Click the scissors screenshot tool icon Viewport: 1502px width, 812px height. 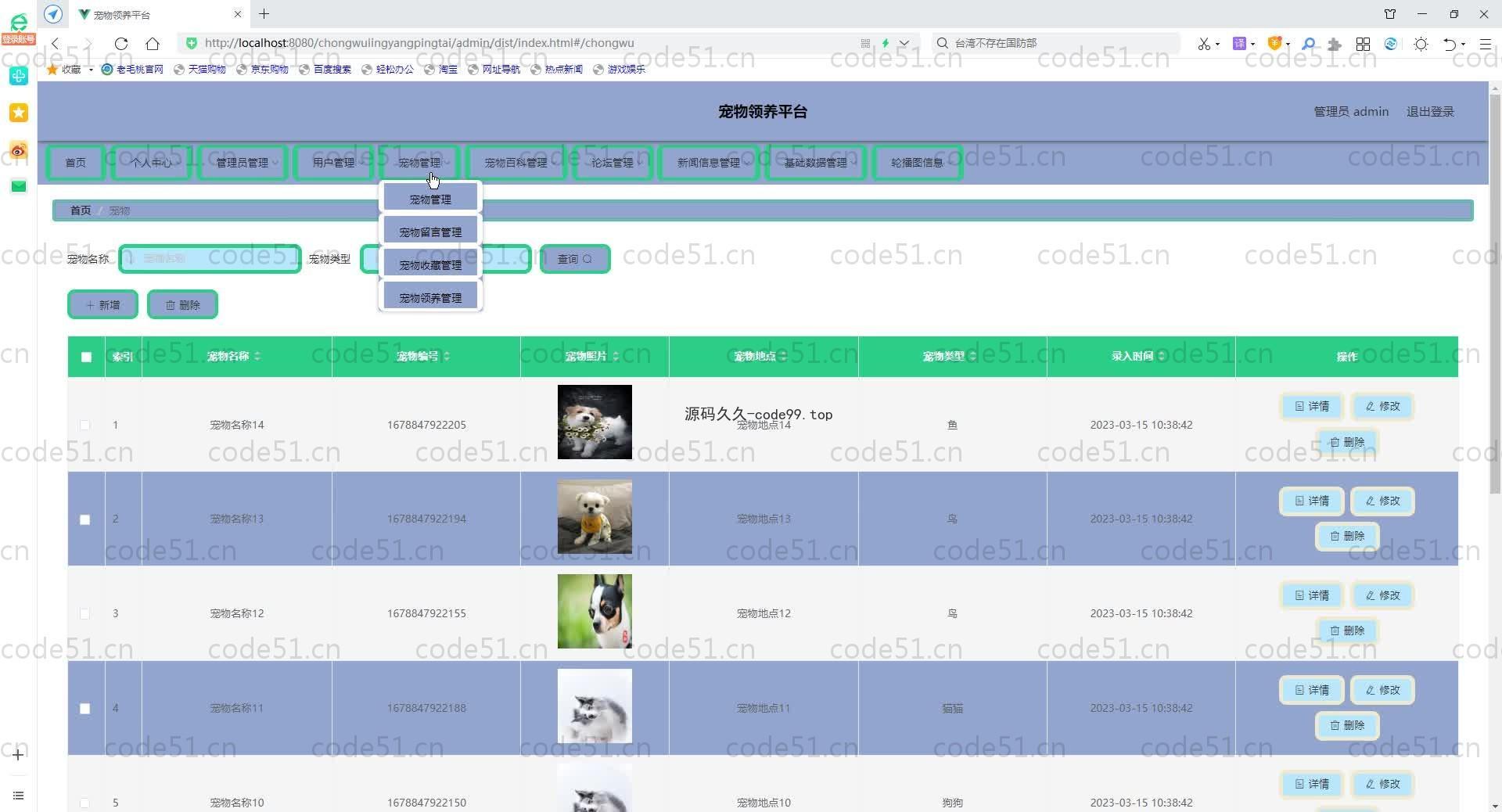(1204, 44)
